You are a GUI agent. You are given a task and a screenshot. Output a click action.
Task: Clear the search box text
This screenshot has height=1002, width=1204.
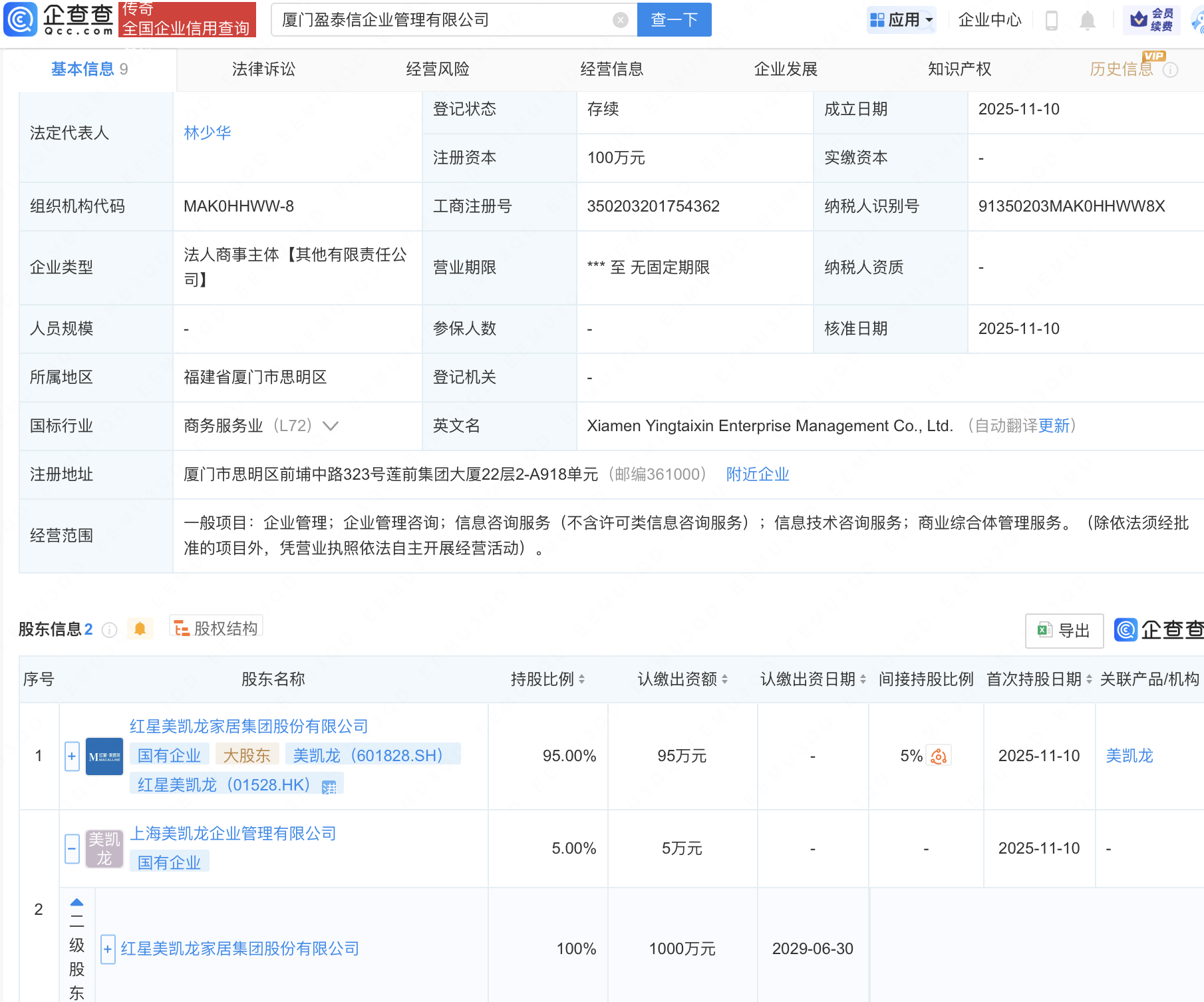coord(620,20)
